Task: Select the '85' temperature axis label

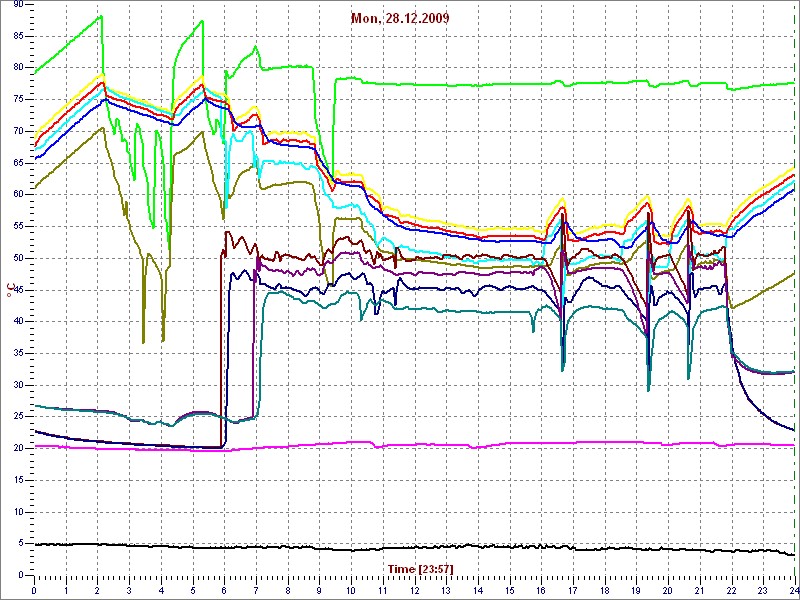Action: click(x=18, y=37)
